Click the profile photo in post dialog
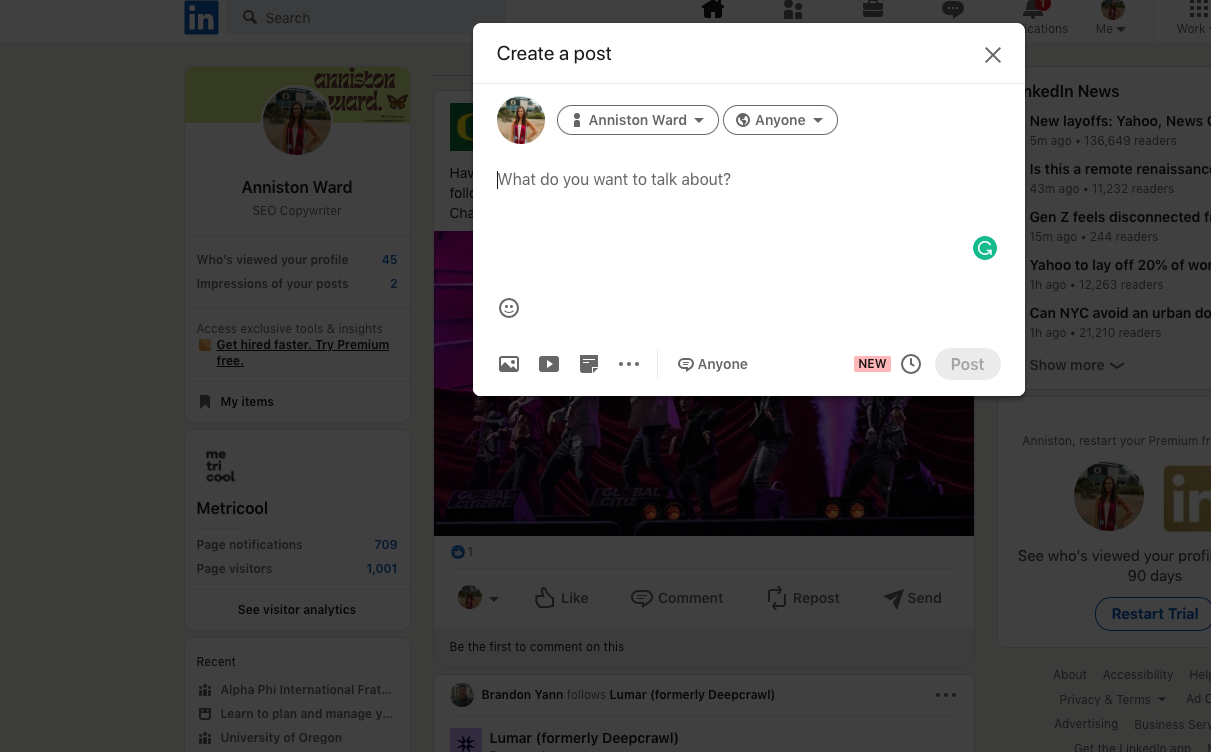Image resolution: width=1211 pixels, height=752 pixels. [x=521, y=120]
